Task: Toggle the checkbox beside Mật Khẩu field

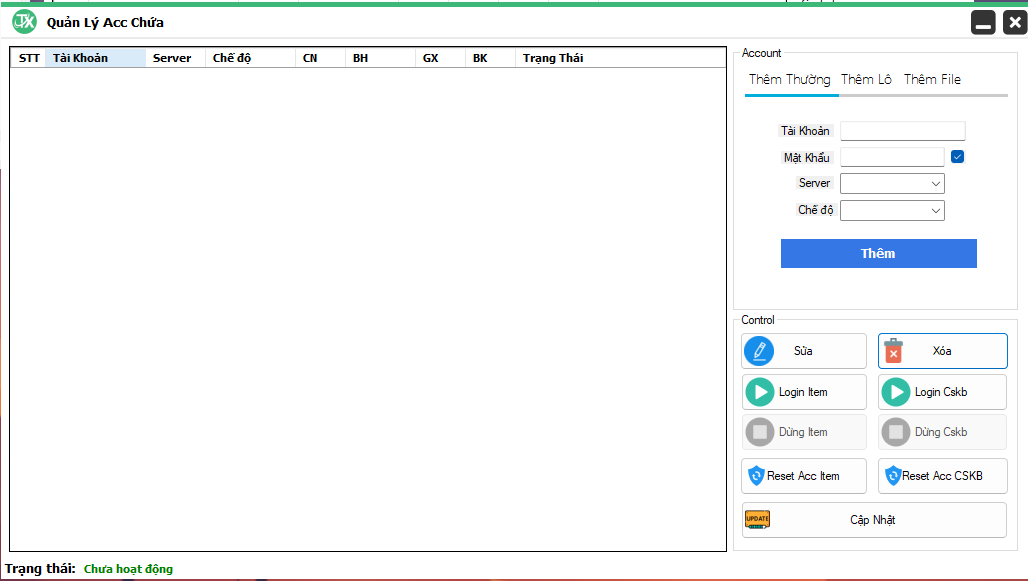Action: [x=957, y=157]
